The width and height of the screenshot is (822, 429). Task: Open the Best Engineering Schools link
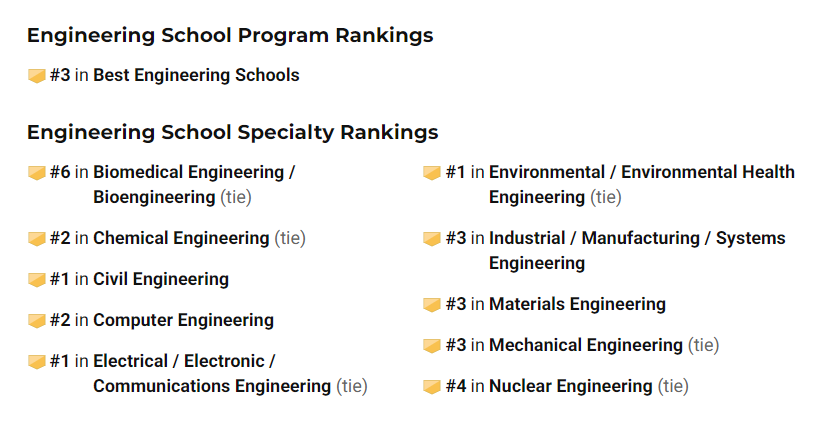click(x=196, y=75)
